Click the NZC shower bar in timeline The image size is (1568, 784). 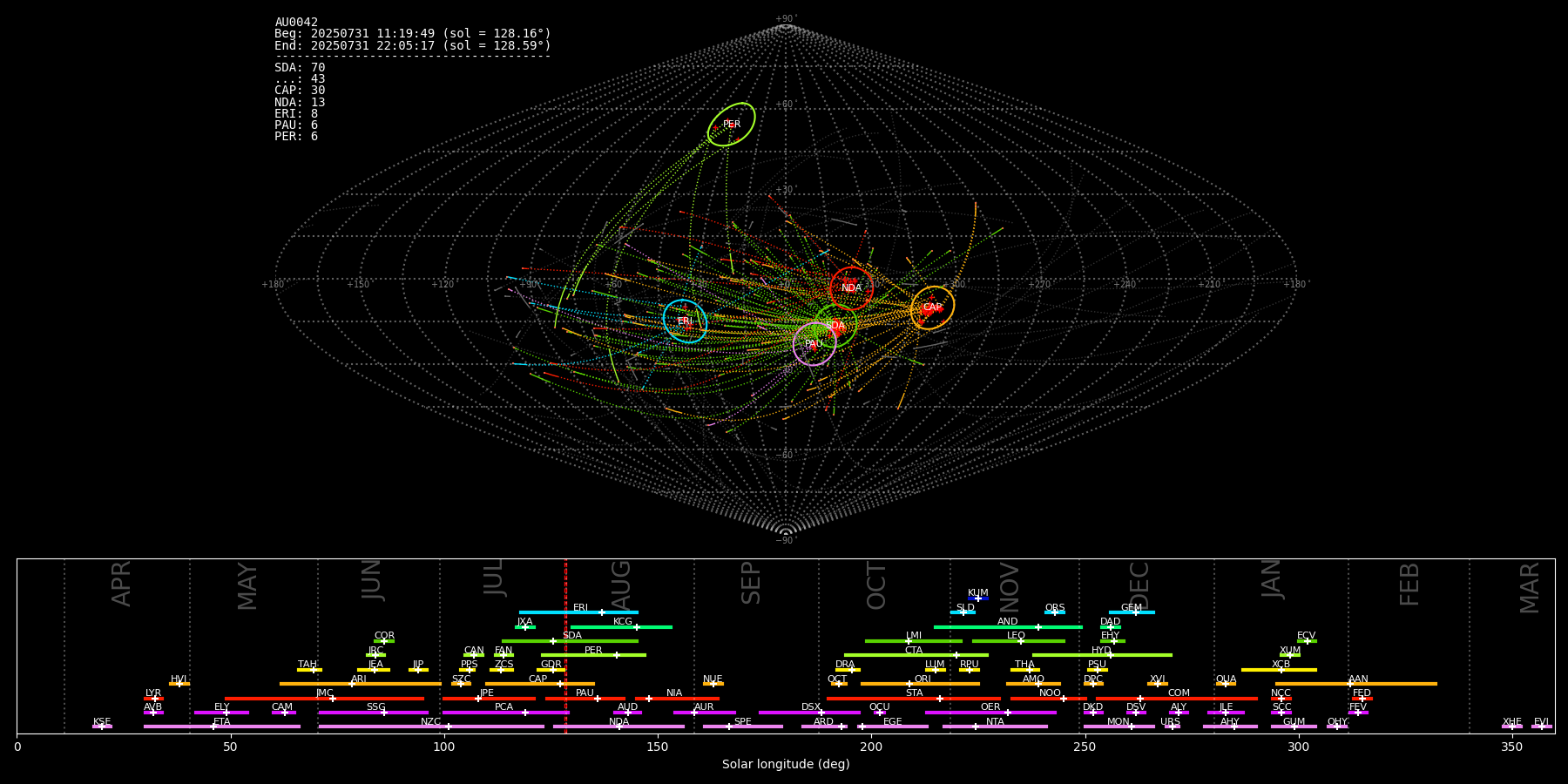(x=431, y=727)
